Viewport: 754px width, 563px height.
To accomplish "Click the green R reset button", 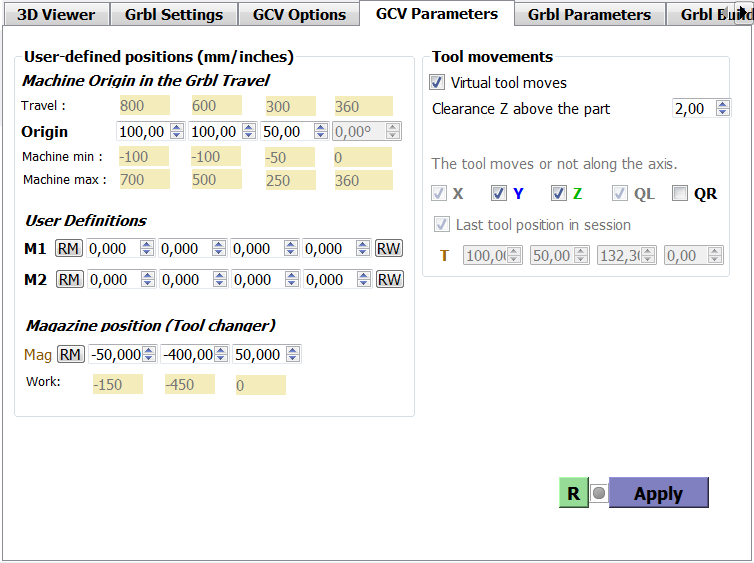I will pos(574,493).
